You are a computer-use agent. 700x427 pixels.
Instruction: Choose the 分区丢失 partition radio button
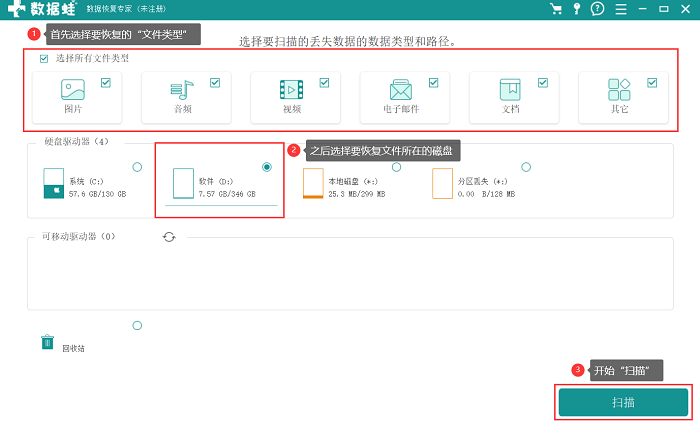click(x=526, y=167)
